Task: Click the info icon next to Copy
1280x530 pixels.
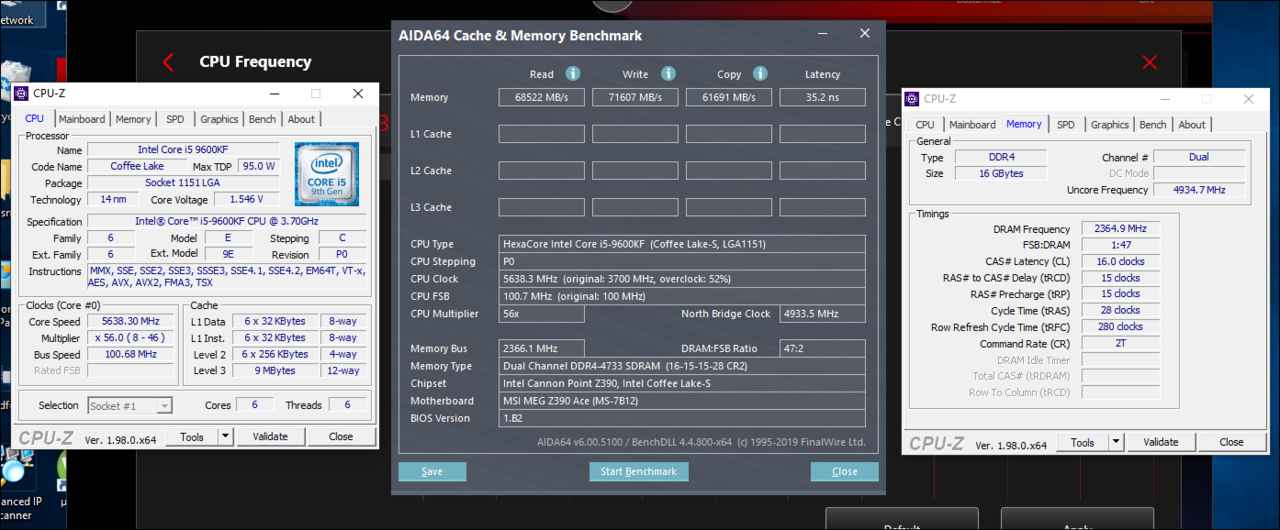Action: [x=760, y=74]
